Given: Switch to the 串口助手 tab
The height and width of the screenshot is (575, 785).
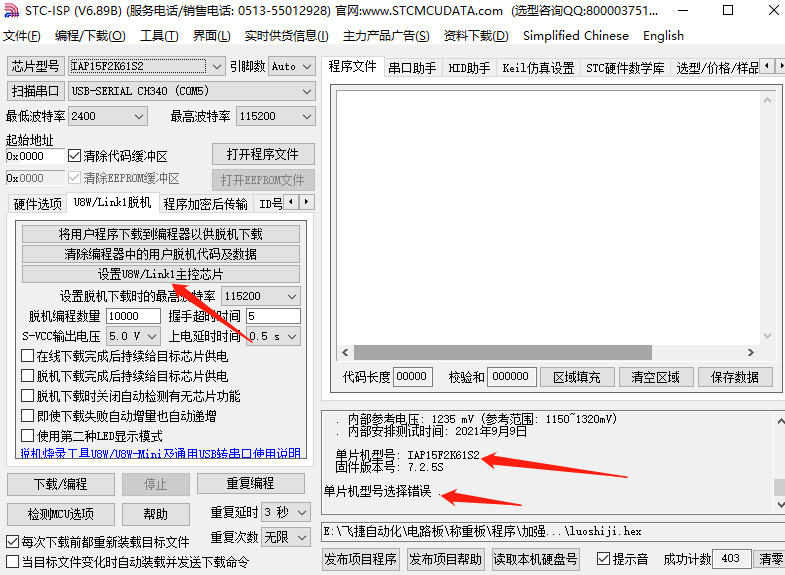Looking at the screenshot, I should pyautogui.click(x=412, y=68).
